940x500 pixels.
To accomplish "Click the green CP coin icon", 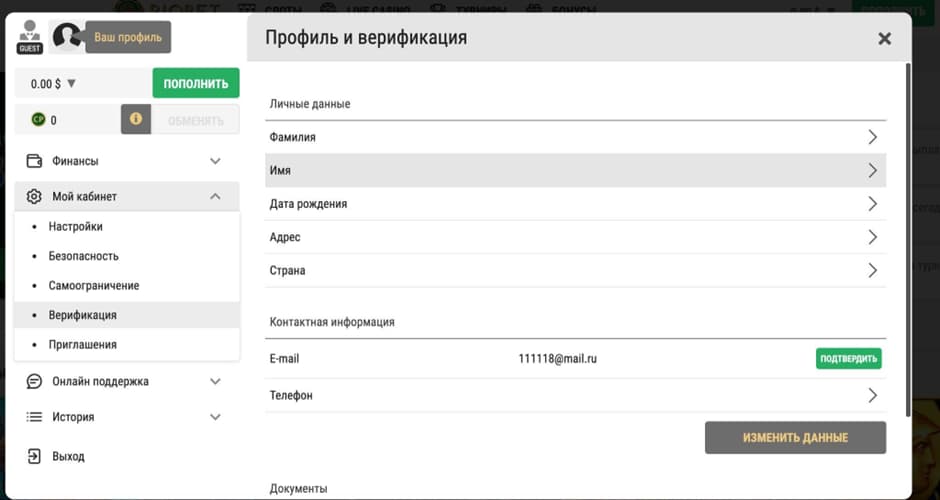I will (x=38, y=120).
